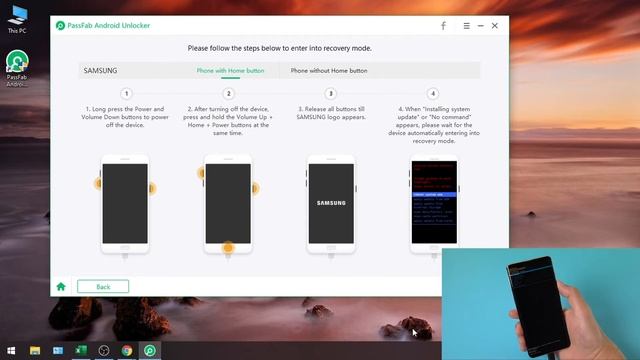
Task: Click the PassFab logo in title bar
Action: (60, 26)
